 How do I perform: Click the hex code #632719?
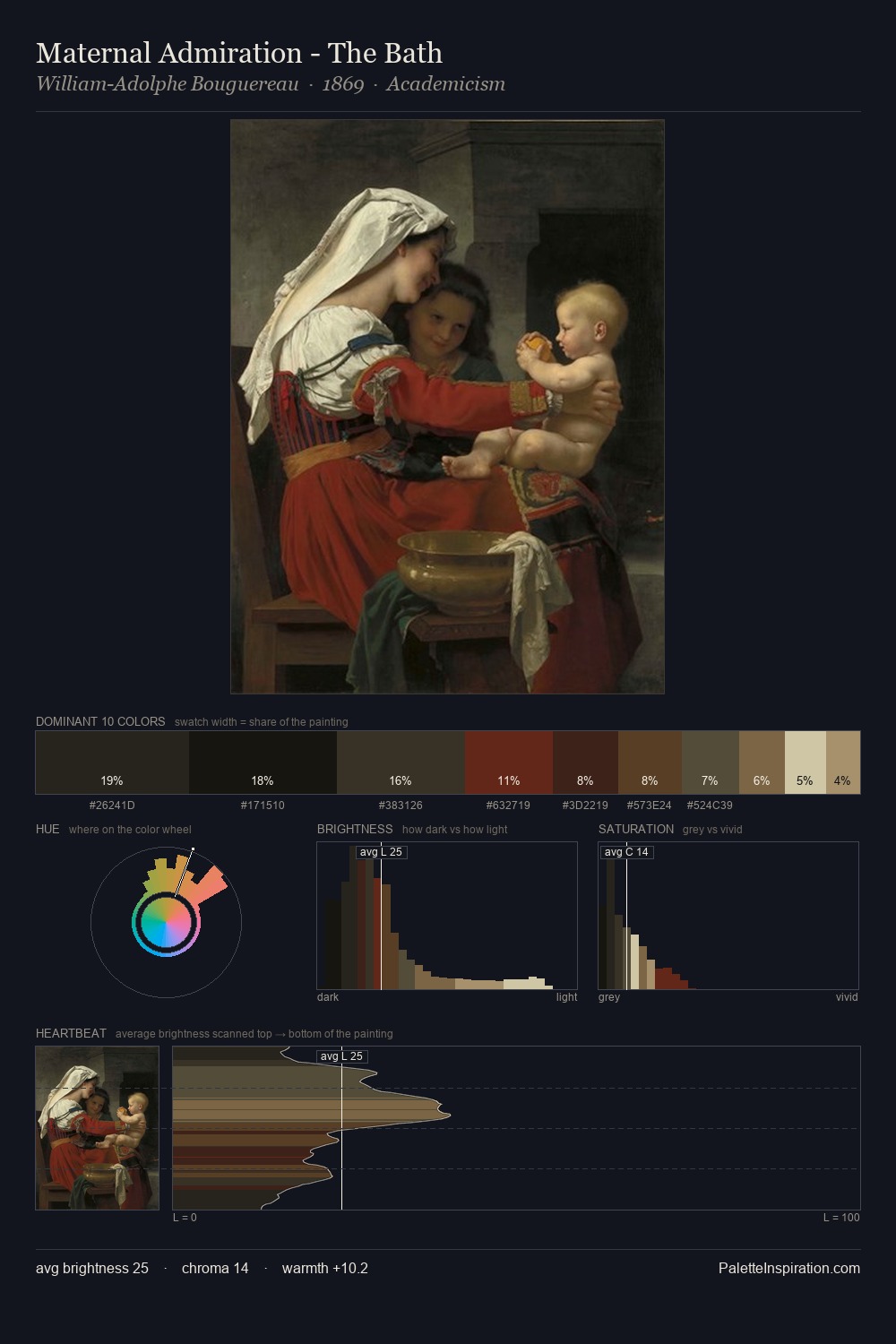tap(508, 806)
